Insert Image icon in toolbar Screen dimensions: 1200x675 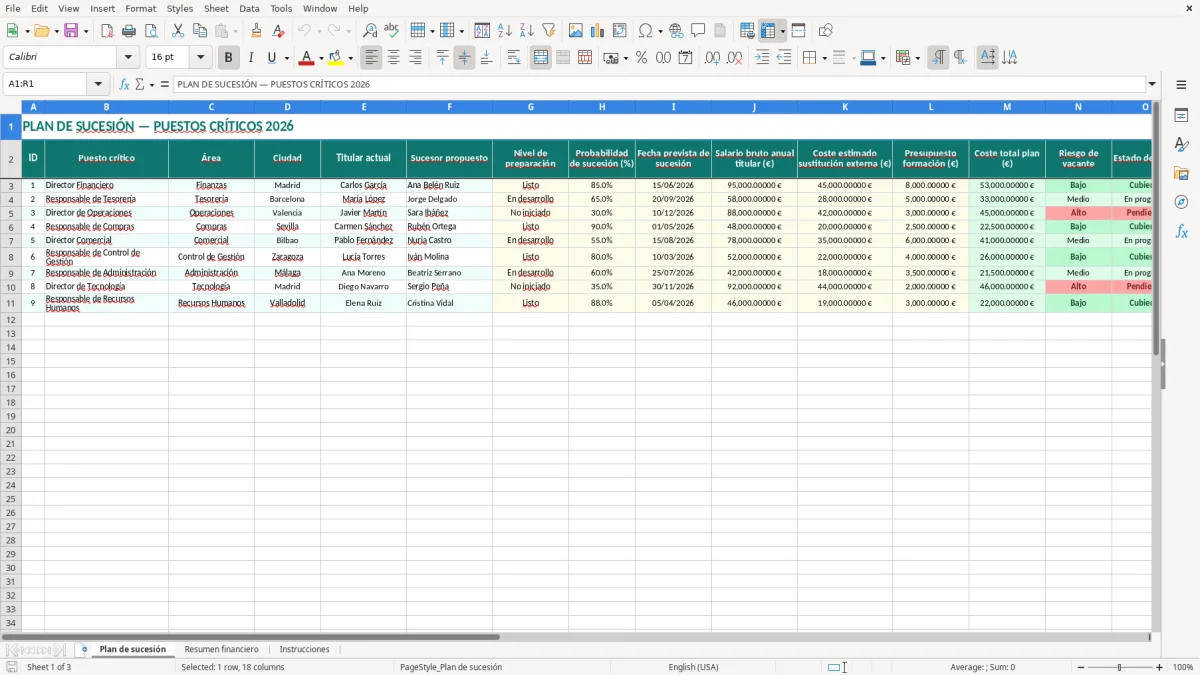(x=576, y=31)
